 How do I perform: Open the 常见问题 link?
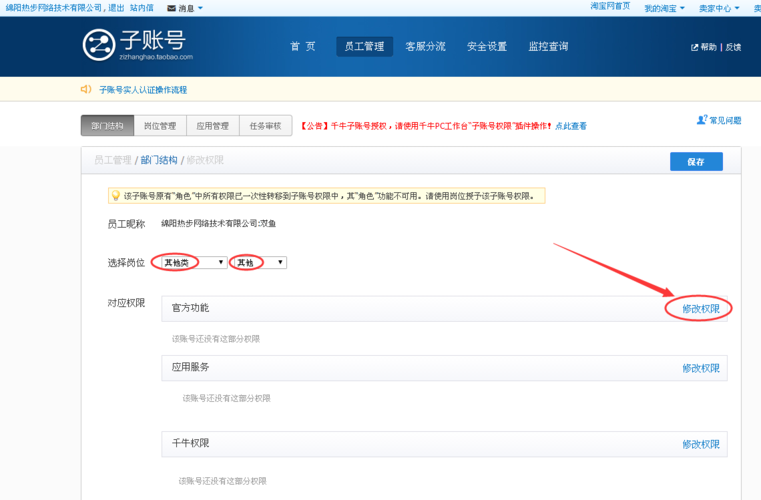point(725,120)
